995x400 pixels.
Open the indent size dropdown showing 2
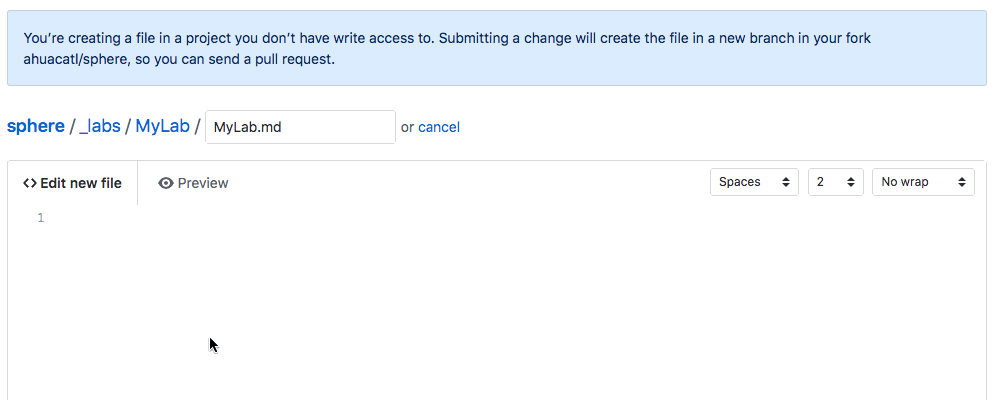click(835, 182)
